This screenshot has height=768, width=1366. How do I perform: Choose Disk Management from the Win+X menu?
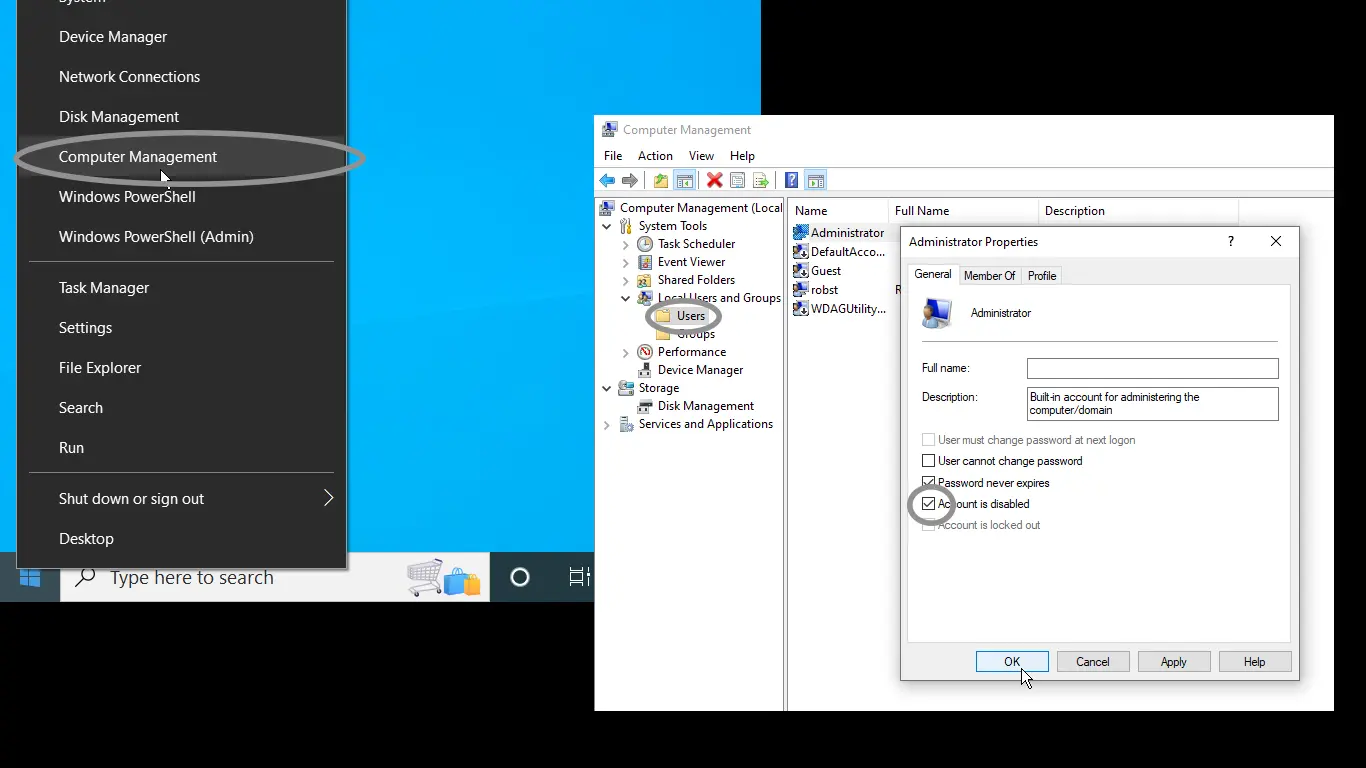click(182, 117)
